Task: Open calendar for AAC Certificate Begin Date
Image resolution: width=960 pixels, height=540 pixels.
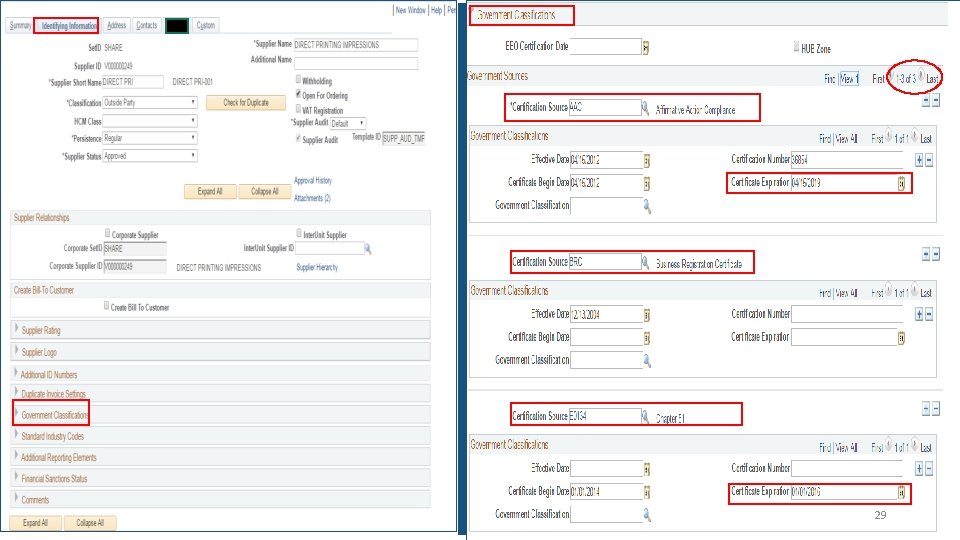Action: point(647,183)
